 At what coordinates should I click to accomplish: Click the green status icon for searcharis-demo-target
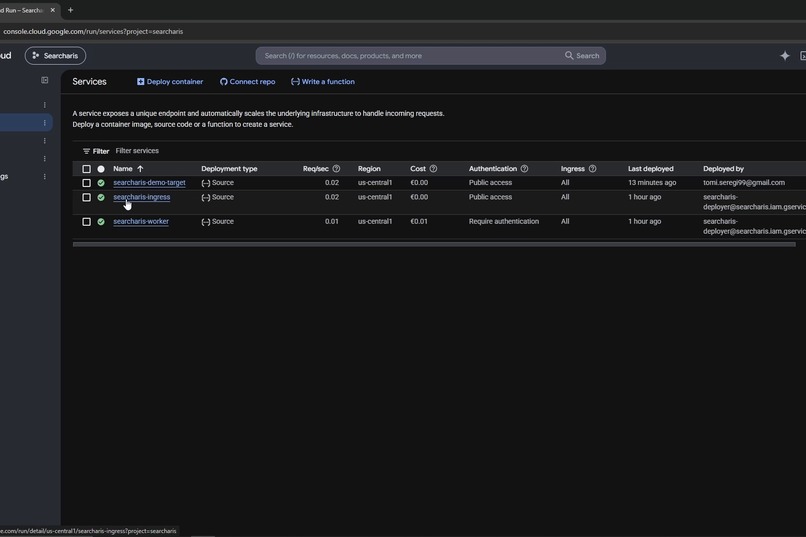[x=101, y=183]
